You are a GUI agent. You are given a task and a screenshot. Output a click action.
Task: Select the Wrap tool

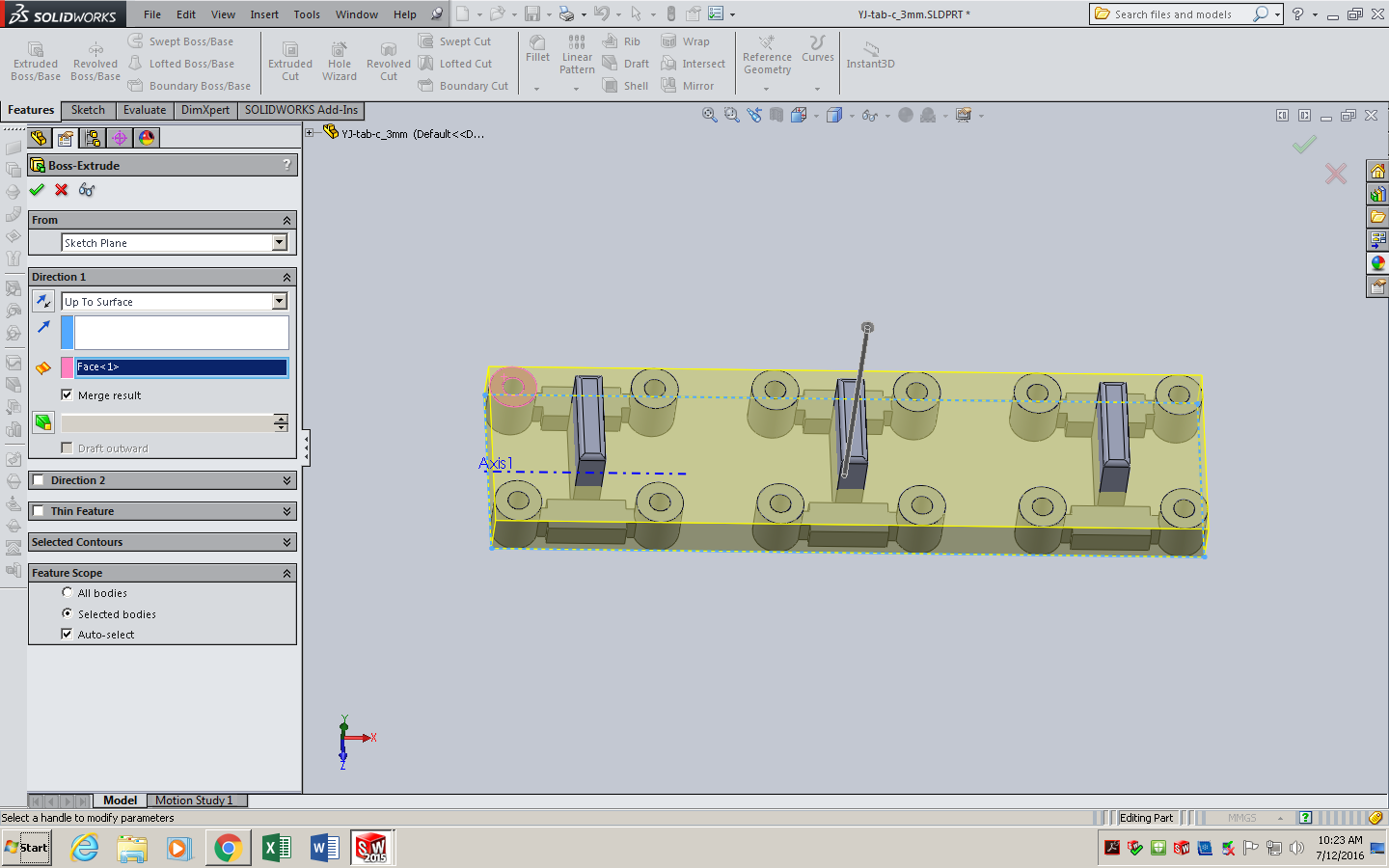click(685, 41)
